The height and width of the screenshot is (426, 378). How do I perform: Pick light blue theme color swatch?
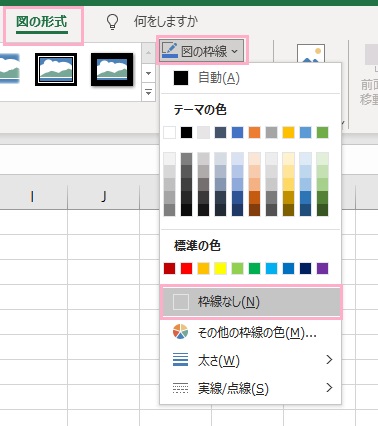pos(305,132)
